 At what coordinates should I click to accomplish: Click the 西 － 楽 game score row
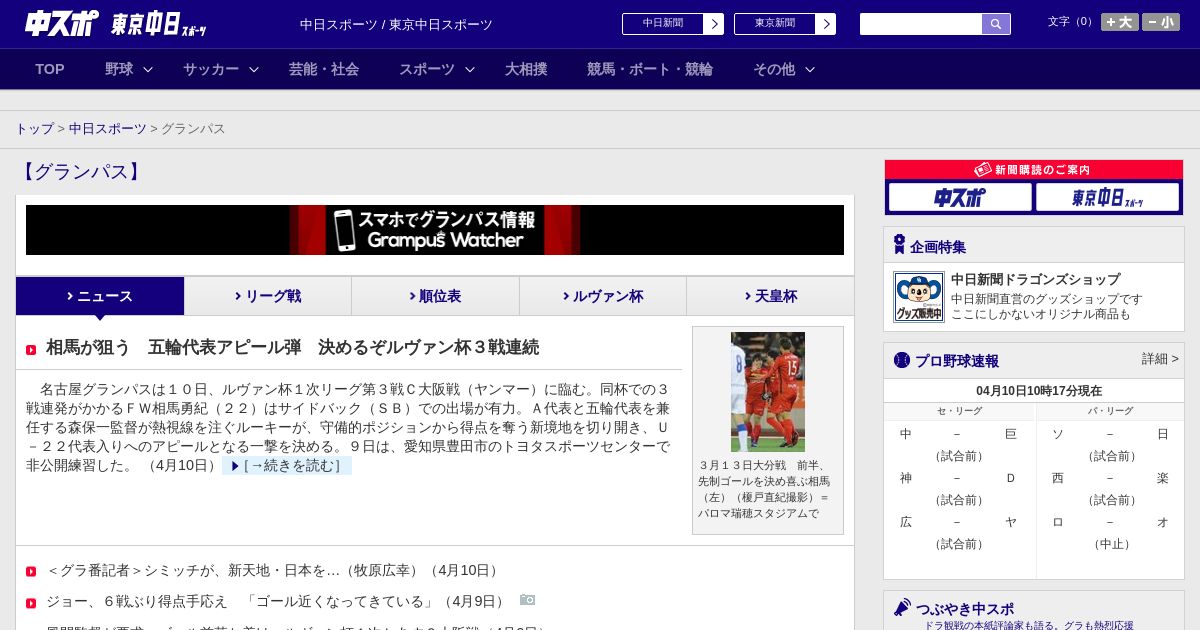(x=1110, y=478)
